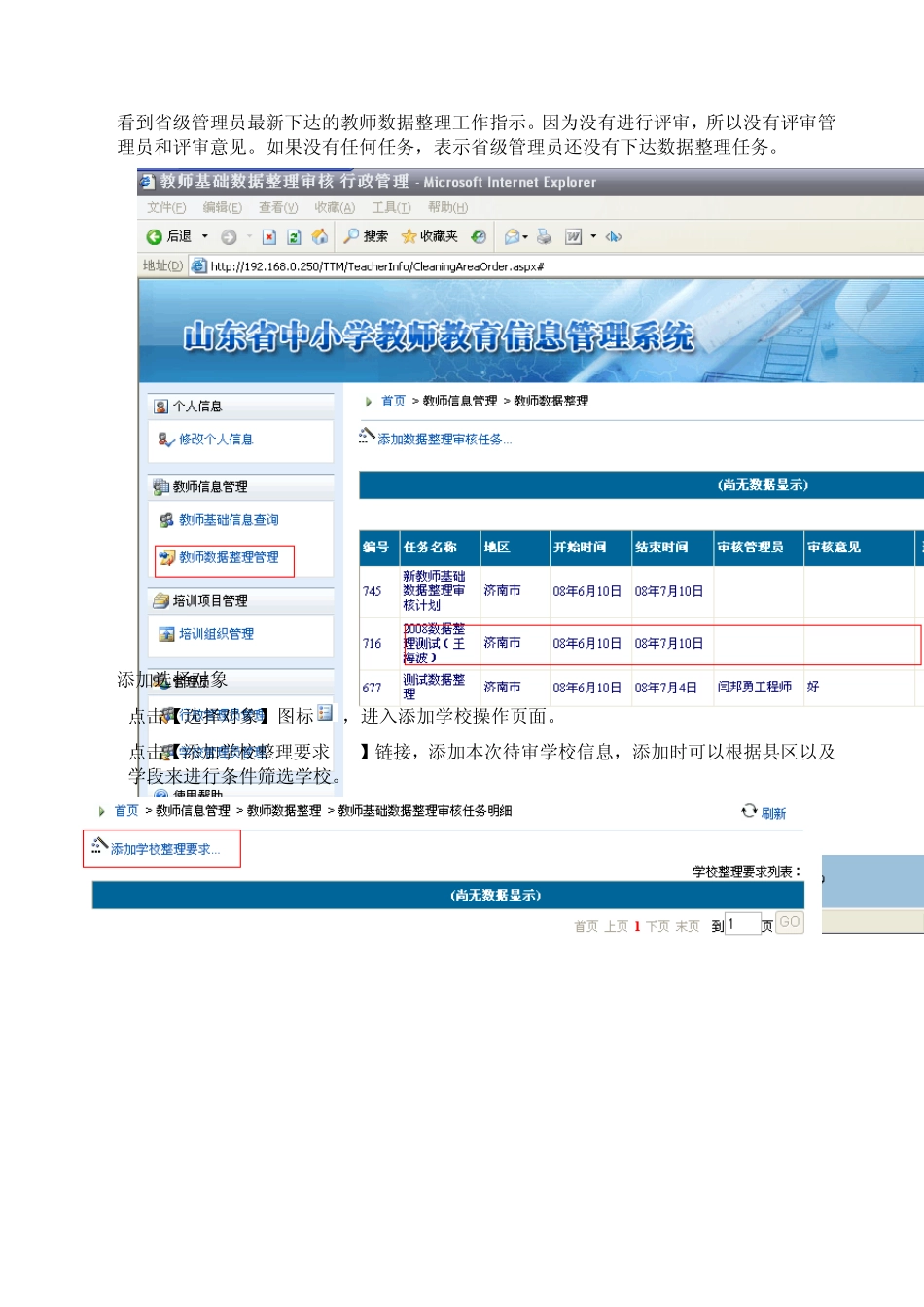This screenshot has width=924, height=1307.
Task: Click the IE Home icon
Action: tap(319, 236)
